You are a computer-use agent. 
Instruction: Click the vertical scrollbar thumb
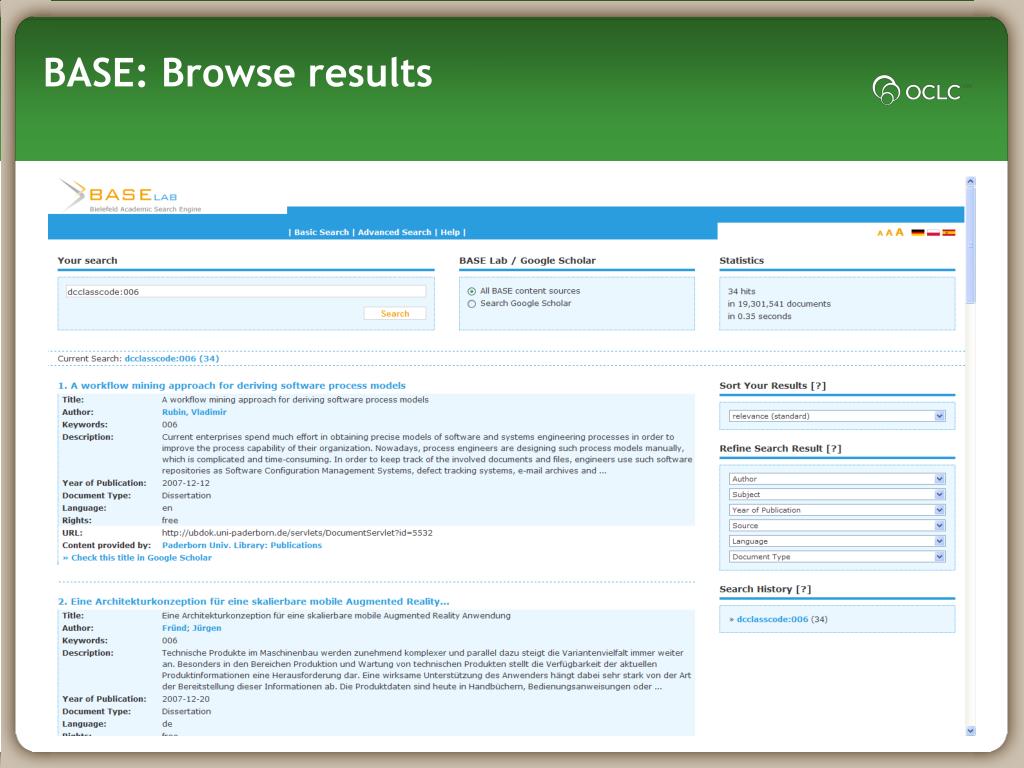point(970,245)
